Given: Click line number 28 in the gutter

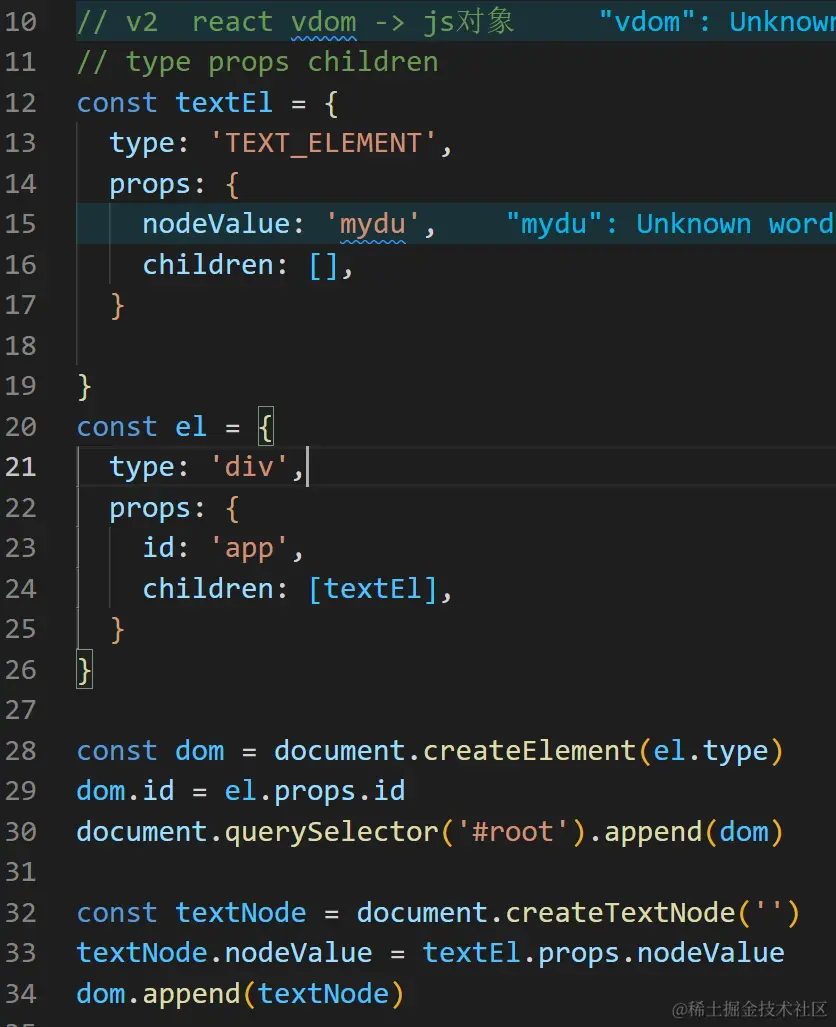Looking at the screenshot, I should pos(20,751).
